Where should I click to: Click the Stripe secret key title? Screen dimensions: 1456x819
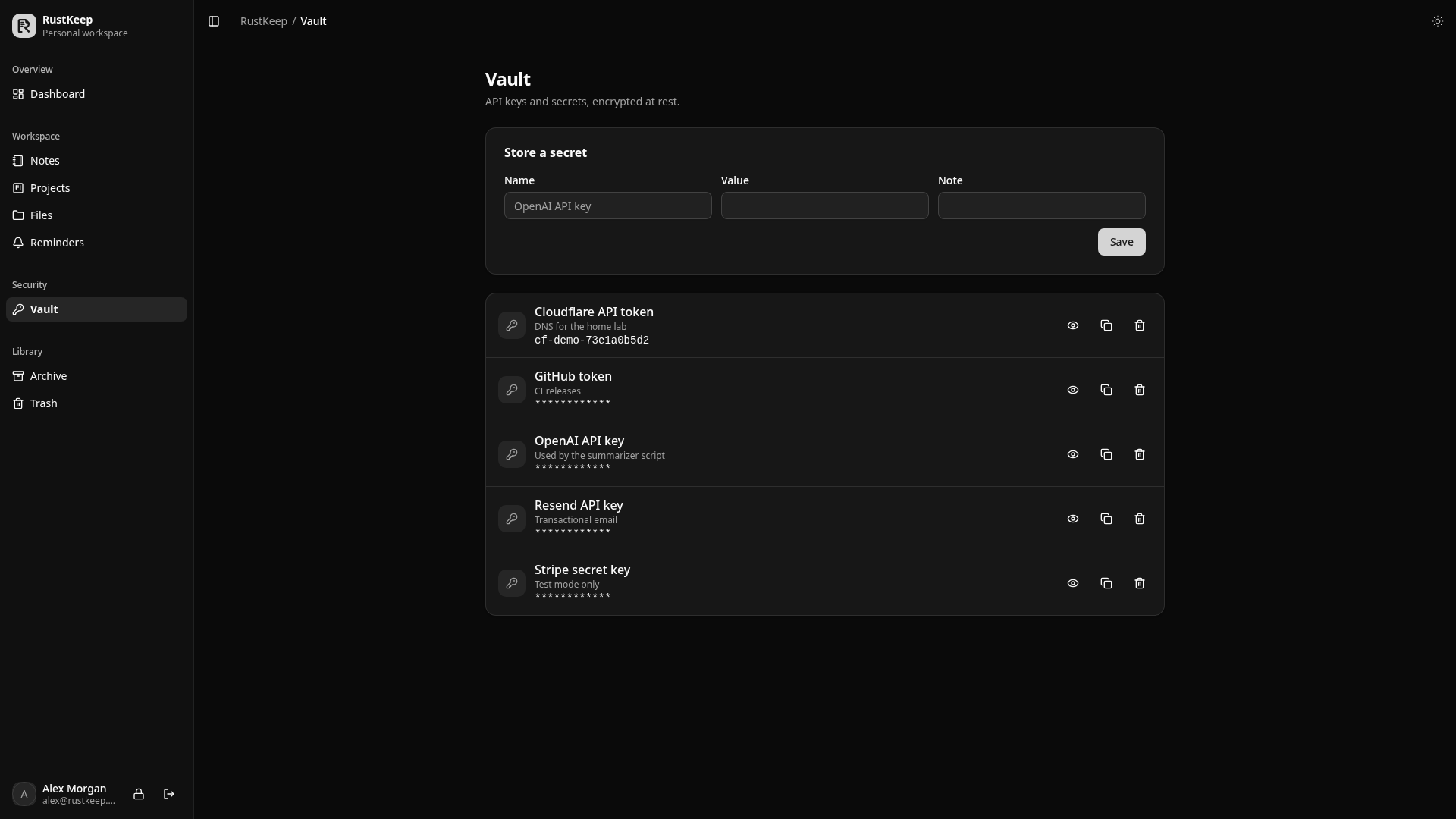582,570
